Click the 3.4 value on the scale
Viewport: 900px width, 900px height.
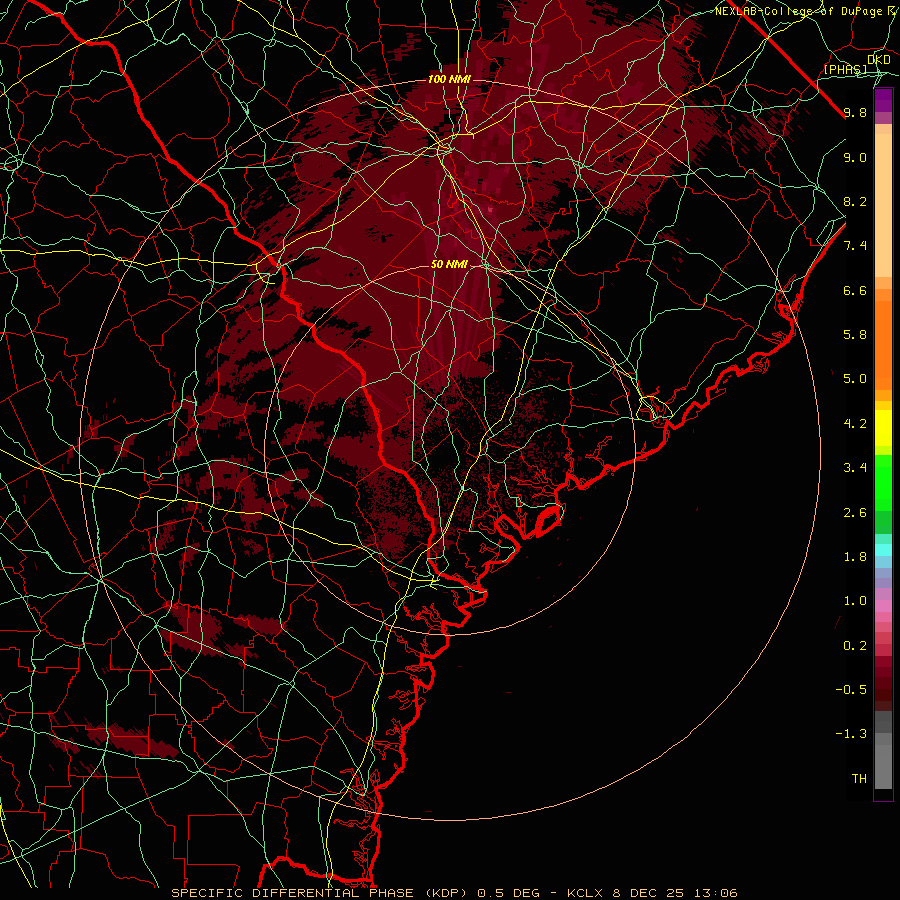tap(855, 467)
